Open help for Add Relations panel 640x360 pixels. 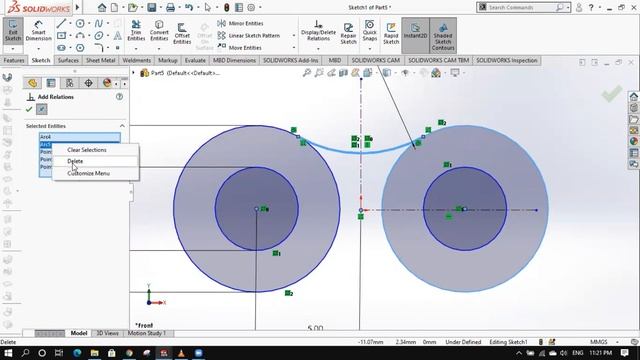pos(119,97)
